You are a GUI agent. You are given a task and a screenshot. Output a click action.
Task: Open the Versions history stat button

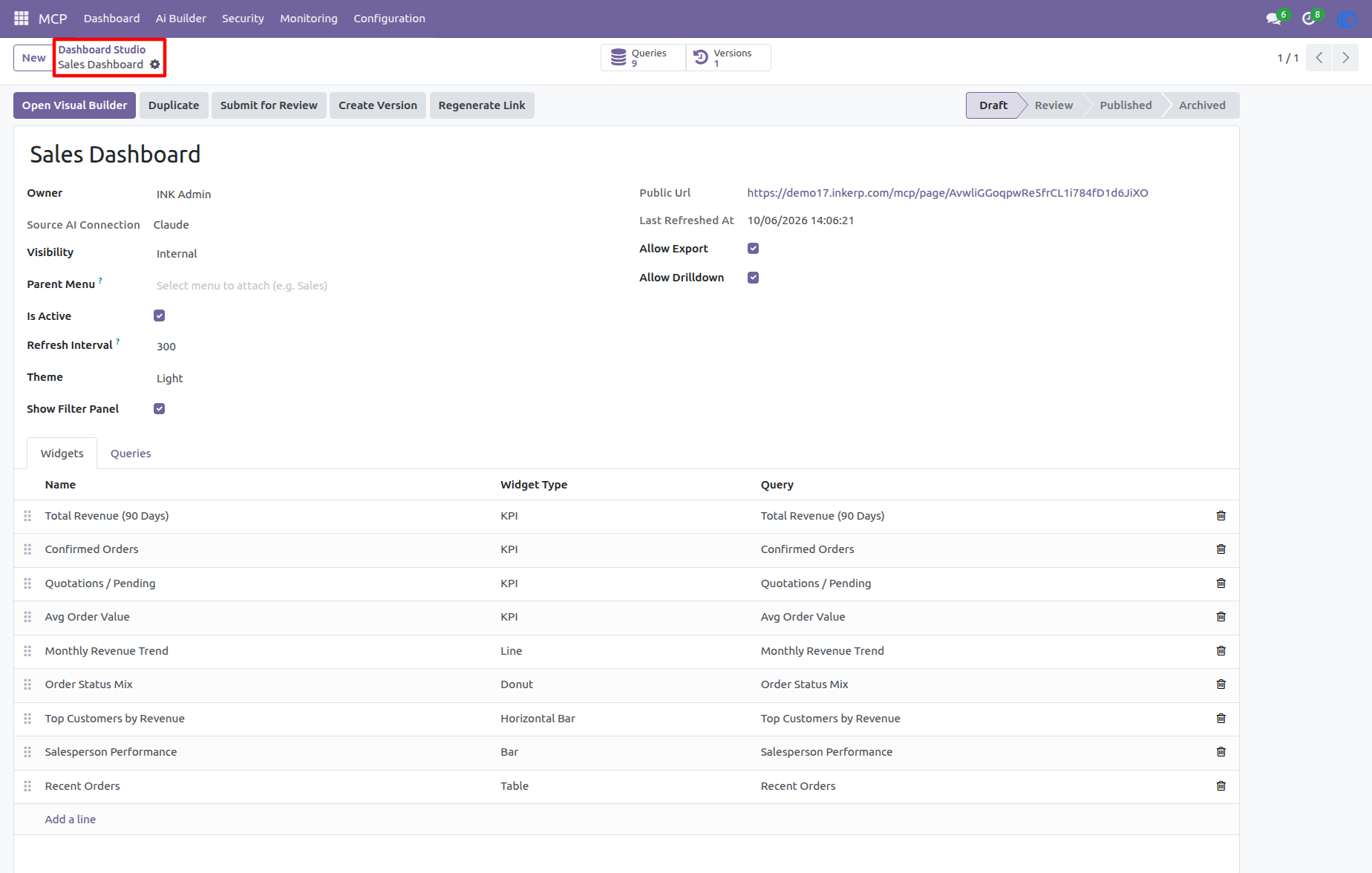point(728,57)
